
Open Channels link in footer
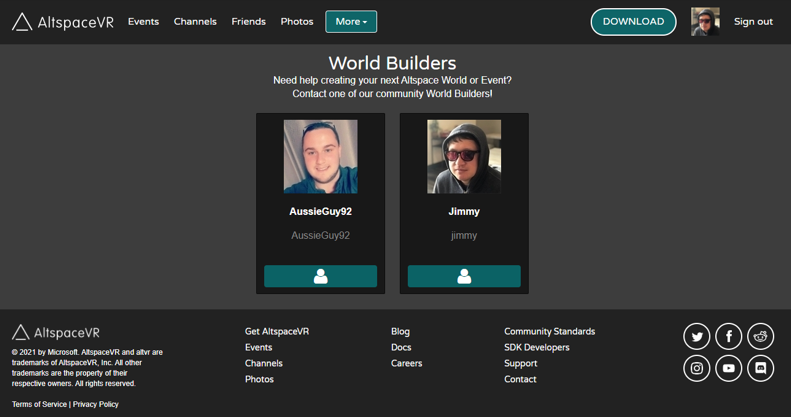264,363
